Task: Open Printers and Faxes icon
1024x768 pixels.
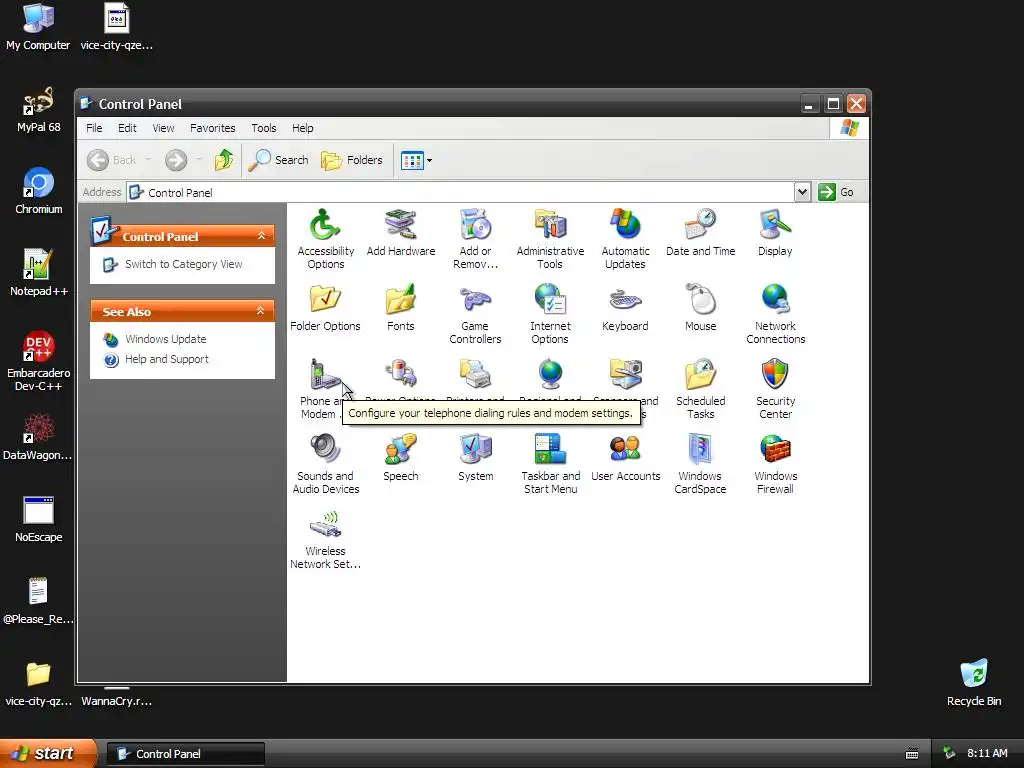Action: click(475, 375)
